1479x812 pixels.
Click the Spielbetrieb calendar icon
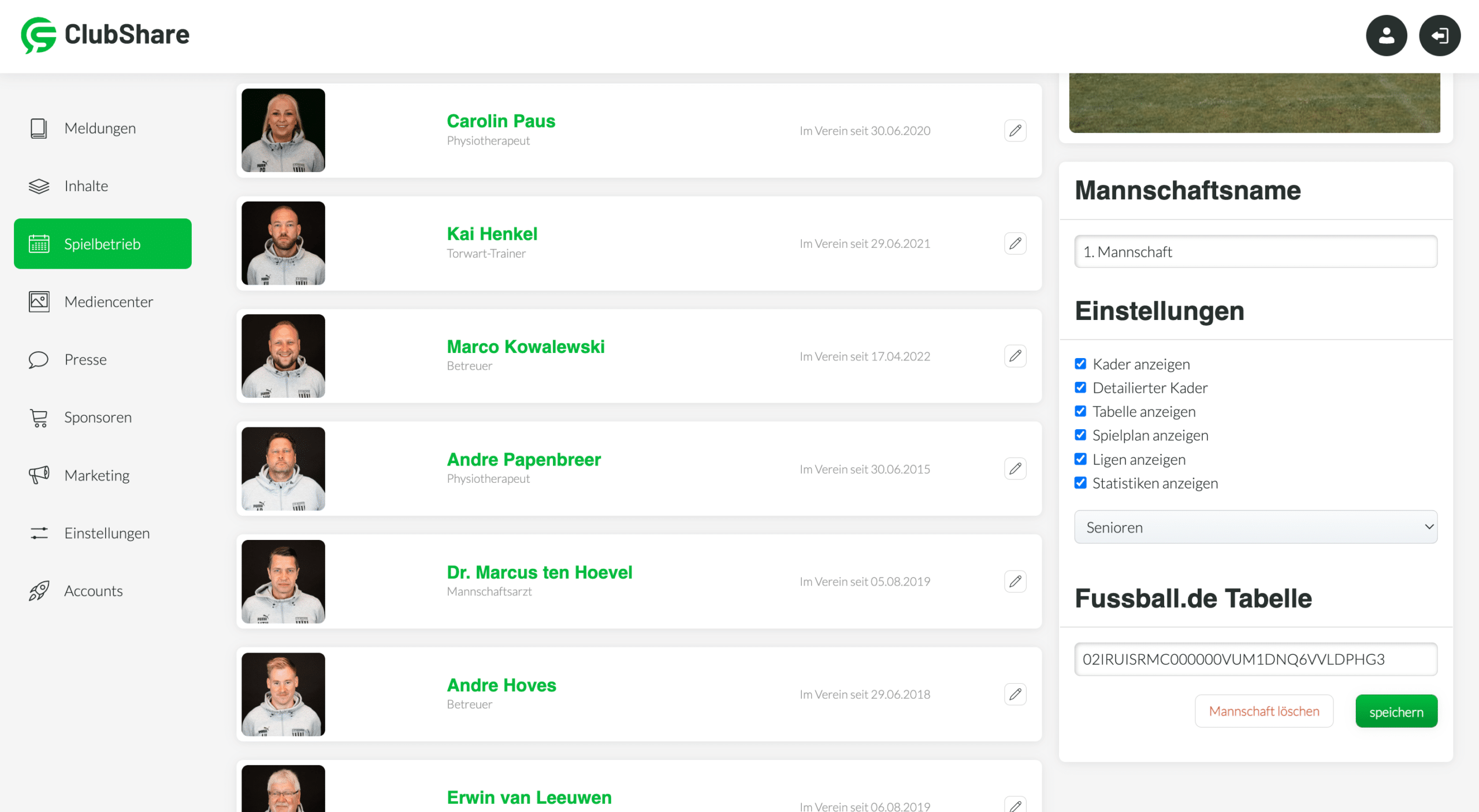tap(39, 244)
